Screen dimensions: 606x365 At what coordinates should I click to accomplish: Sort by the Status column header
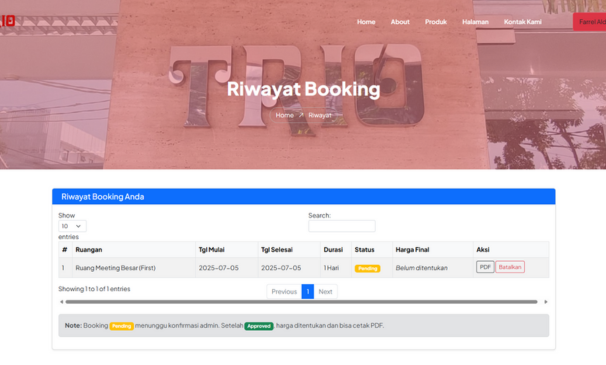[x=372, y=250]
